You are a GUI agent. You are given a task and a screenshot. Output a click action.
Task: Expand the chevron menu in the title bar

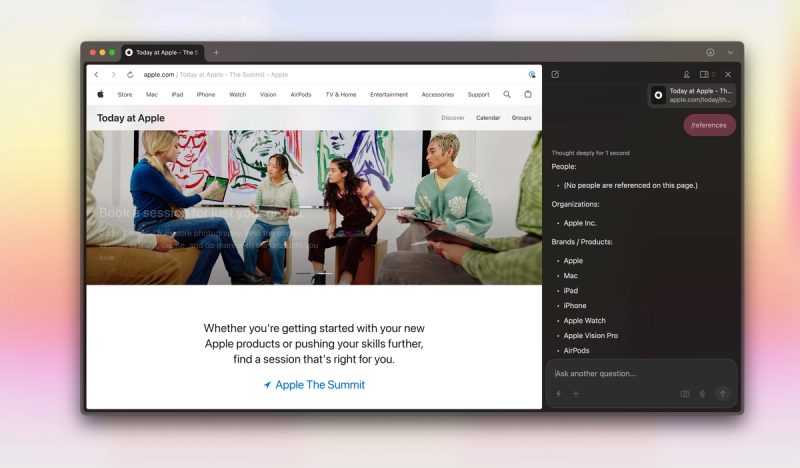coord(730,53)
